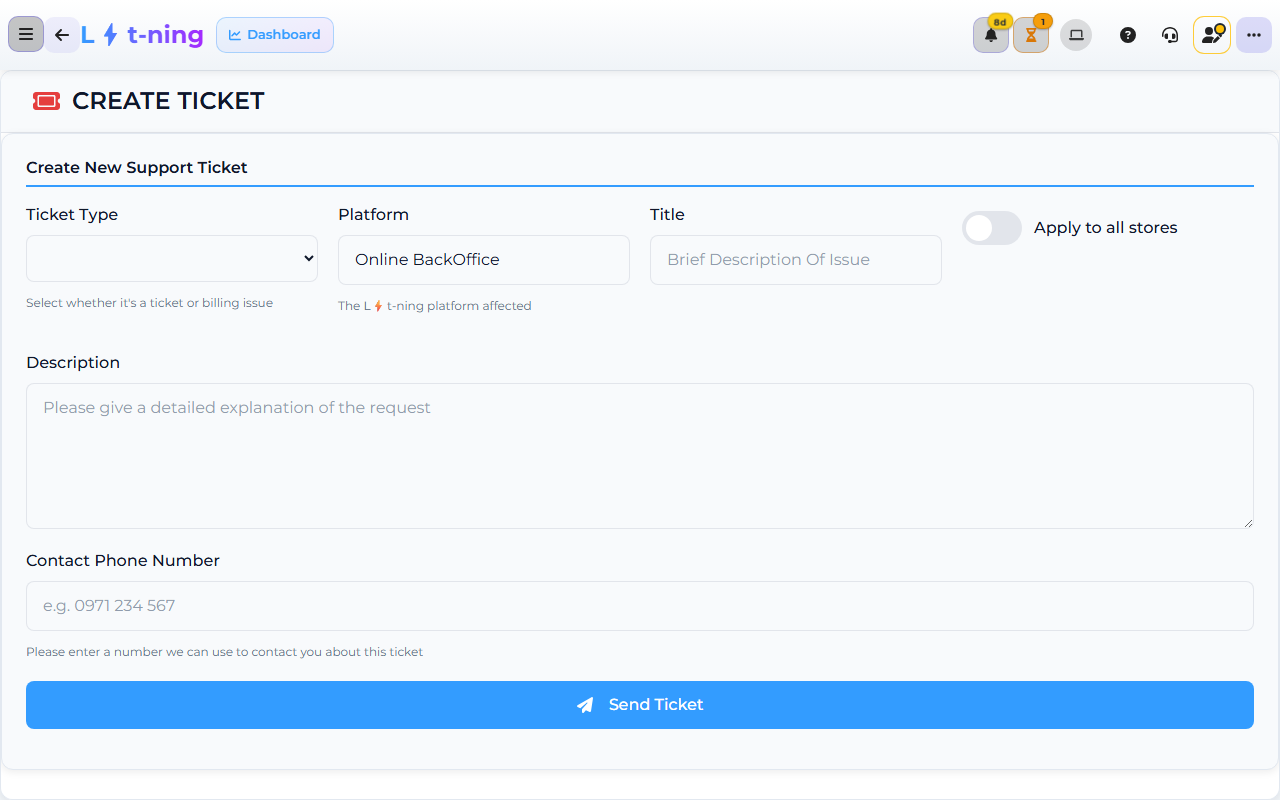Click into the Description text area
Viewport: 1280px width, 800px height.
click(x=640, y=456)
